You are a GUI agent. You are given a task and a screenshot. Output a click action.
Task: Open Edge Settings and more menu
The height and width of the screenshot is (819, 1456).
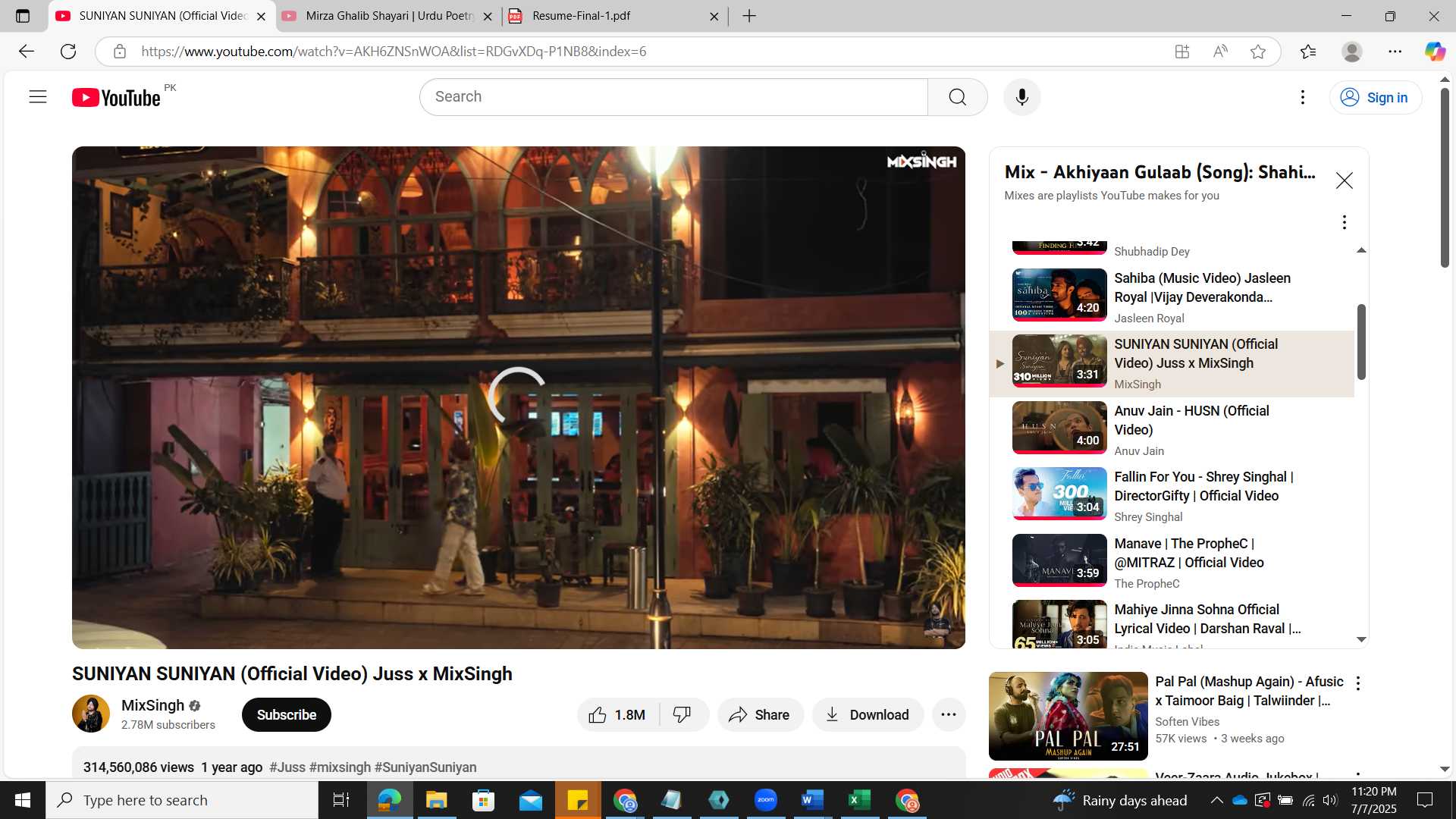tap(1395, 52)
